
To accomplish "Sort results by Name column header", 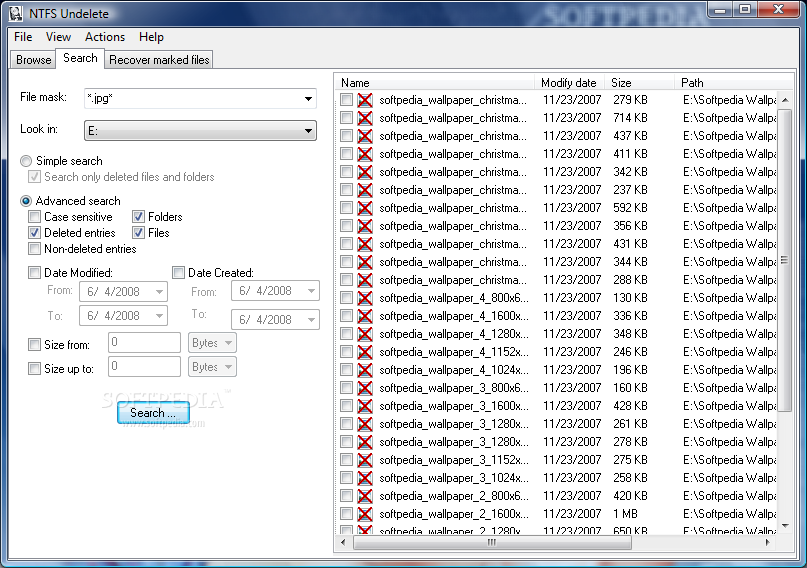I will (x=435, y=83).
